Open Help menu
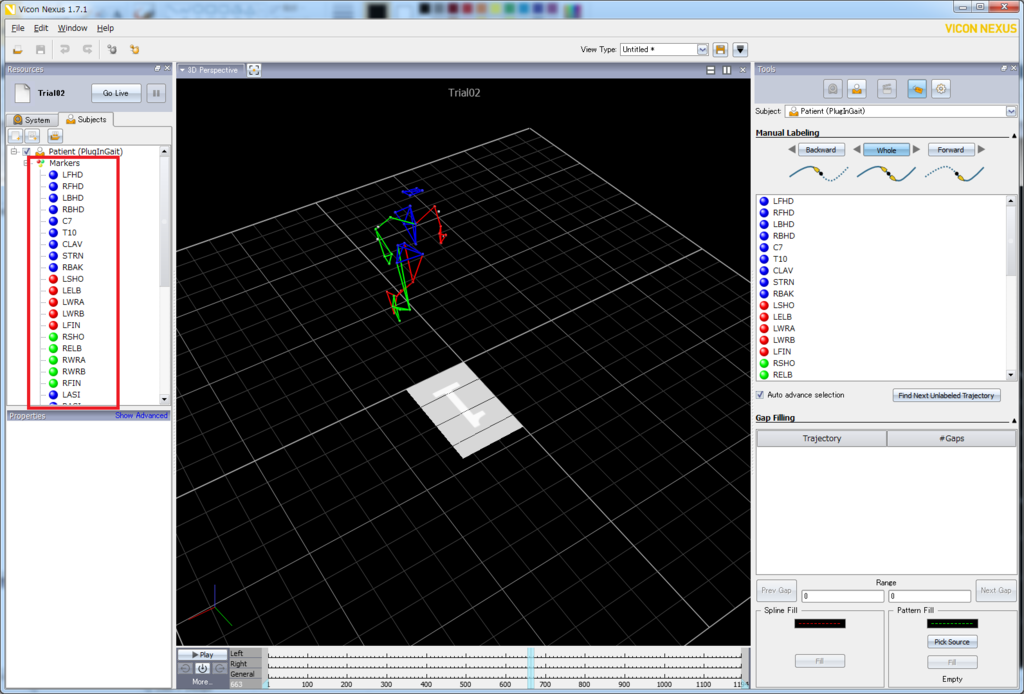The height and width of the screenshot is (694, 1024). [105, 28]
